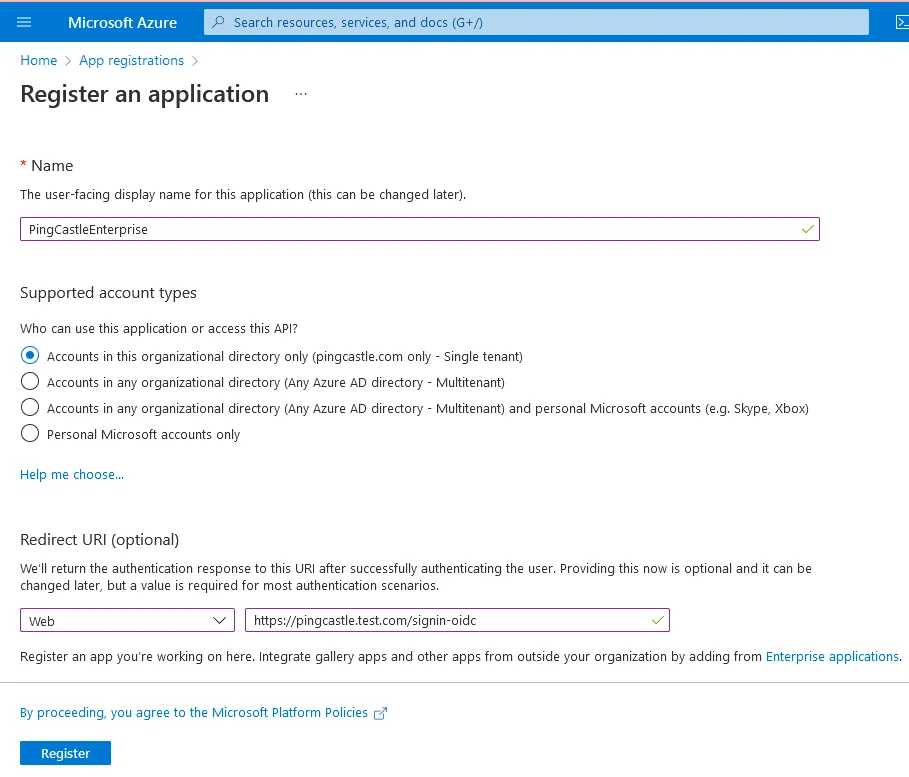Click the green checkmark in the Name field
Viewport: 909px width, 777px height.
[x=806, y=229]
